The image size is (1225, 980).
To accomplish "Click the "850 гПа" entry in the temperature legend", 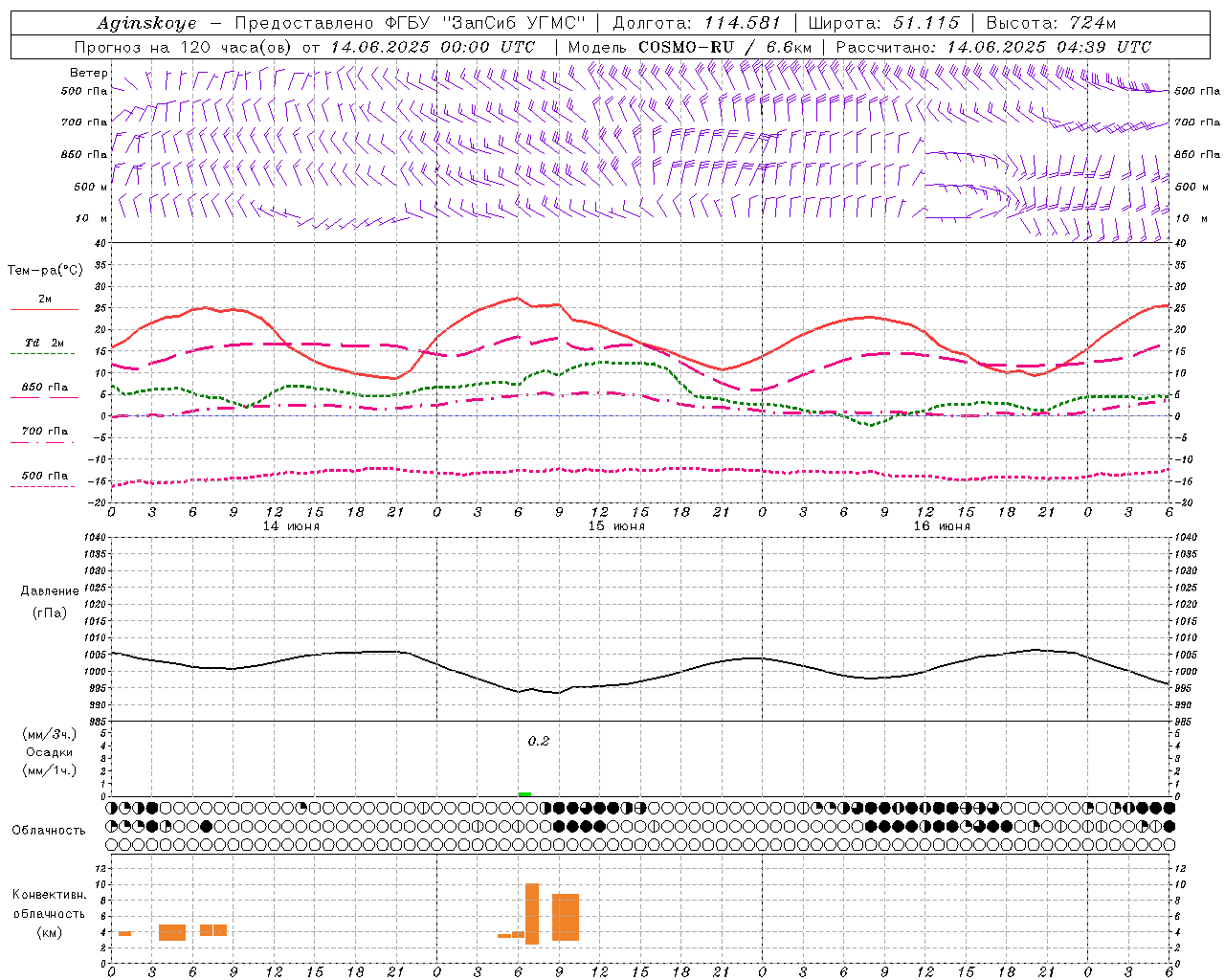I will coord(44,387).
